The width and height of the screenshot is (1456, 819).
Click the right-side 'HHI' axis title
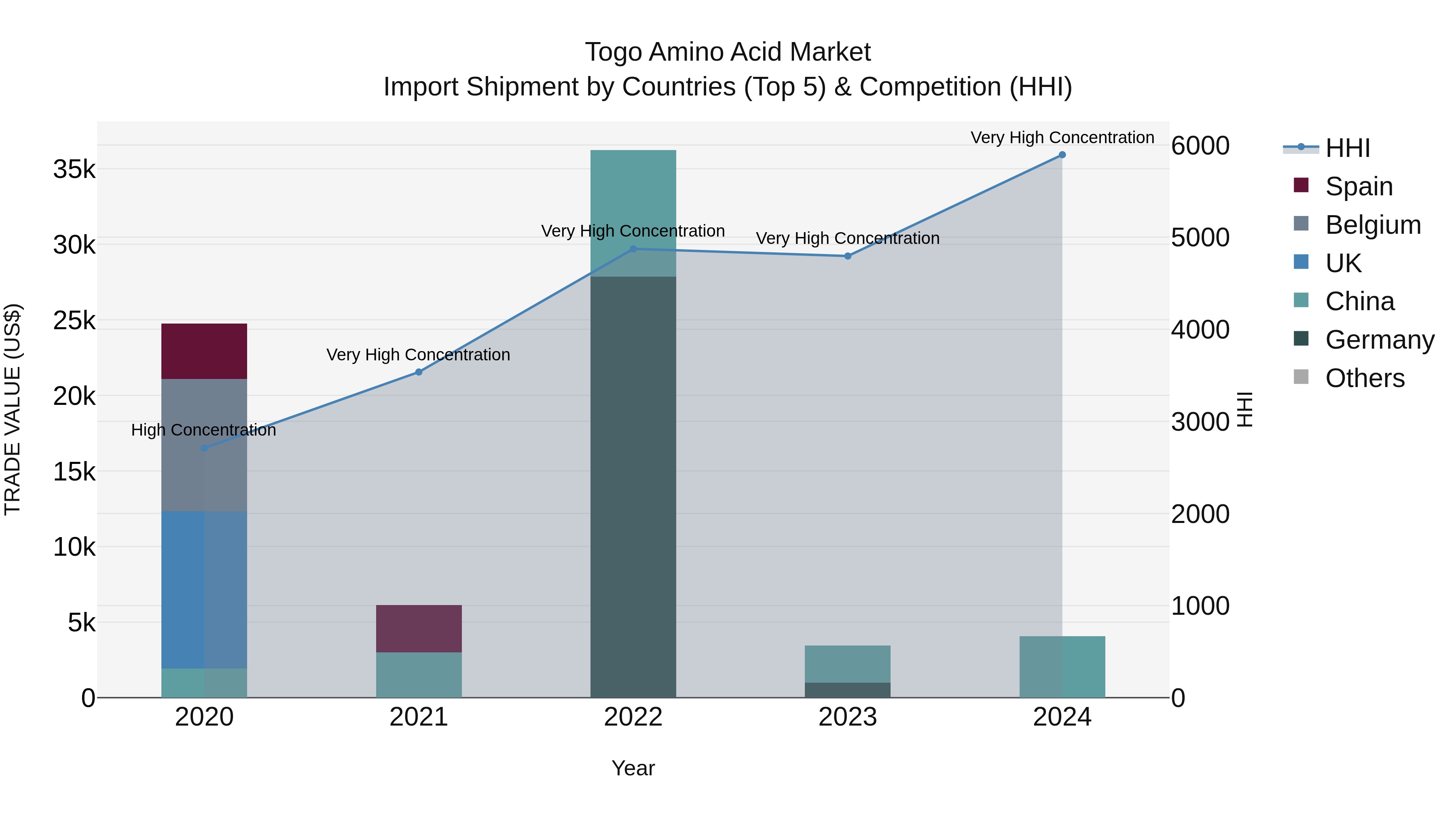point(1246,409)
